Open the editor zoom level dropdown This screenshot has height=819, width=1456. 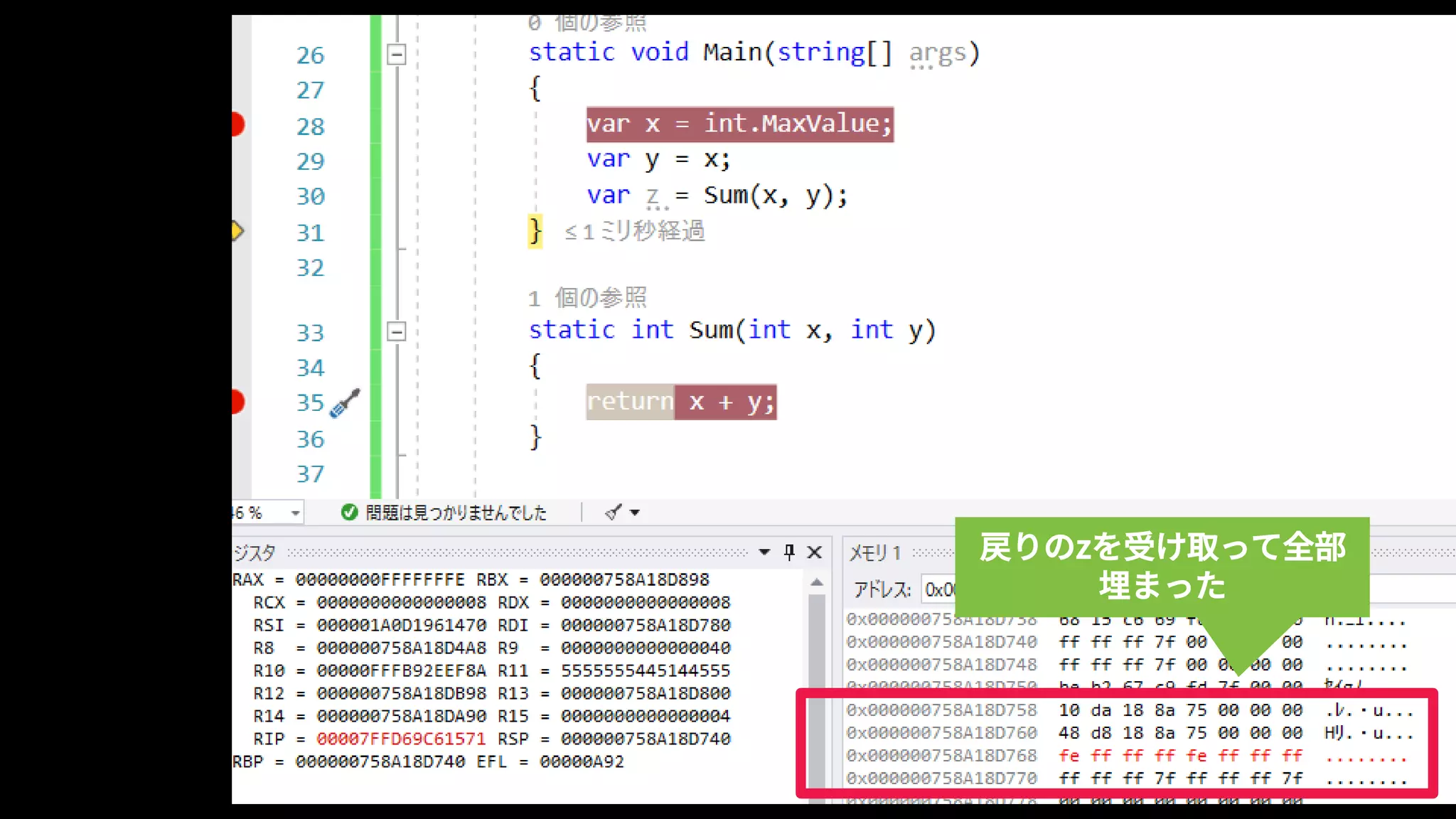point(295,513)
